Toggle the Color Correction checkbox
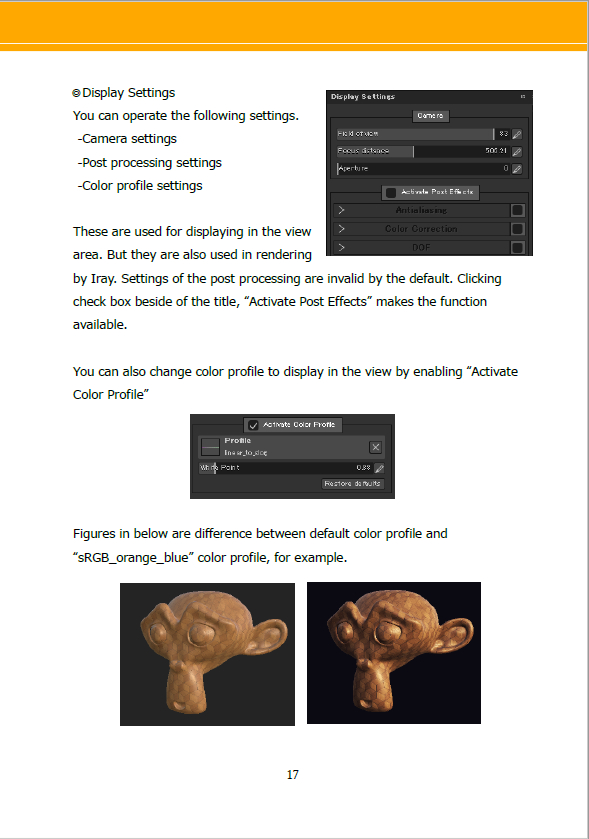The height and width of the screenshot is (839, 589). tap(517, 229)
